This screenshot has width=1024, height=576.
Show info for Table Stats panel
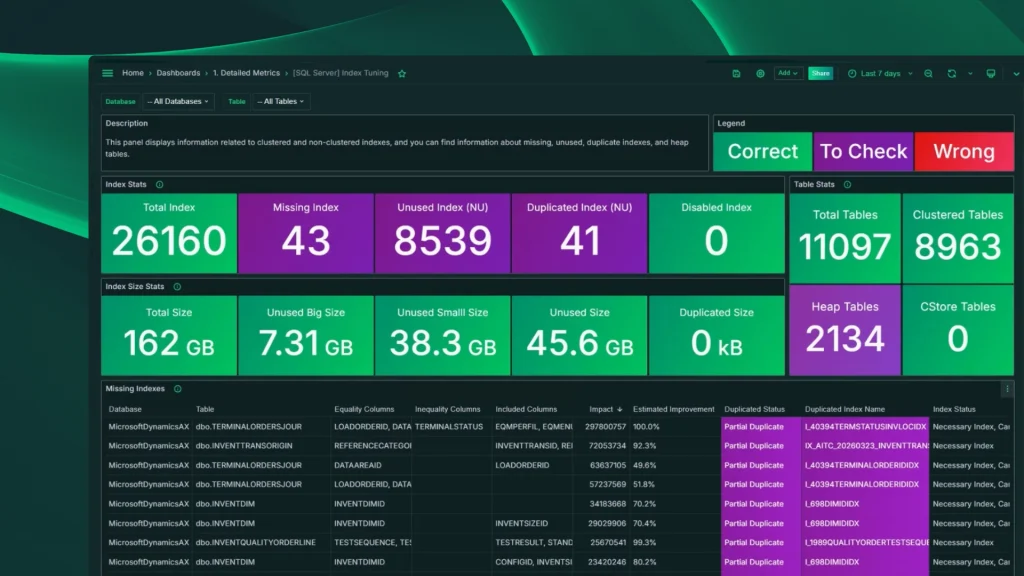coord(847,185)
